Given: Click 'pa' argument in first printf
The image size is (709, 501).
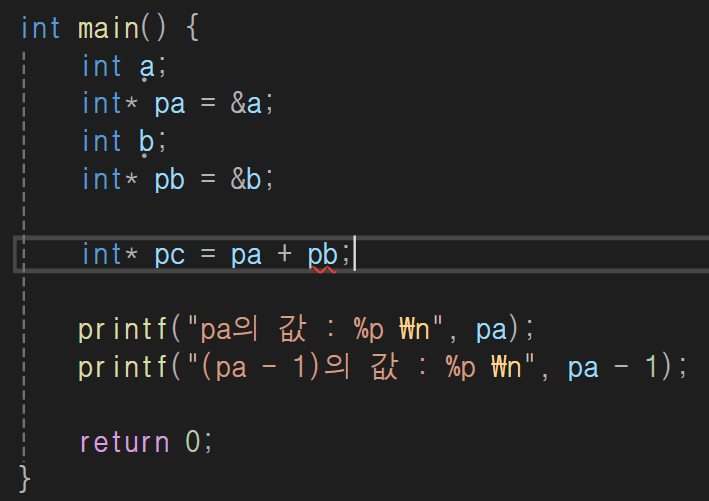Looking at the screenshot, I should coord(491,331).
